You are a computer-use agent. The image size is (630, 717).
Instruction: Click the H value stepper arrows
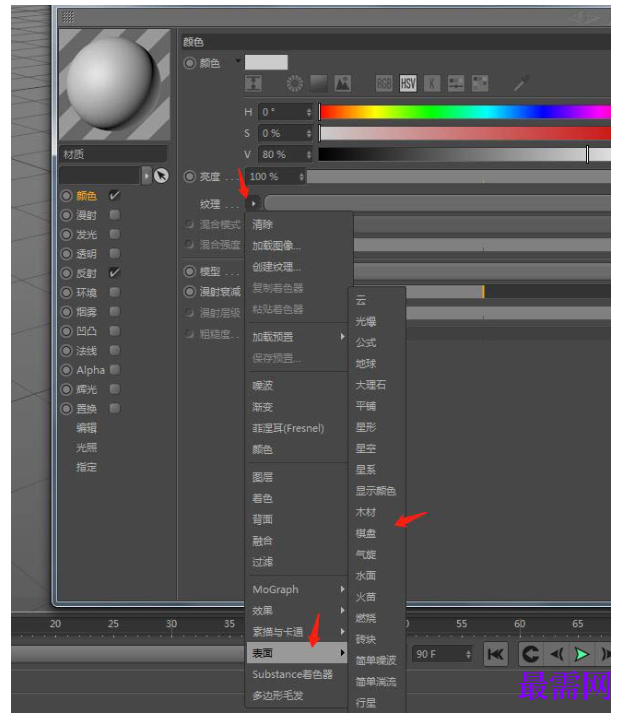point(309,112)
